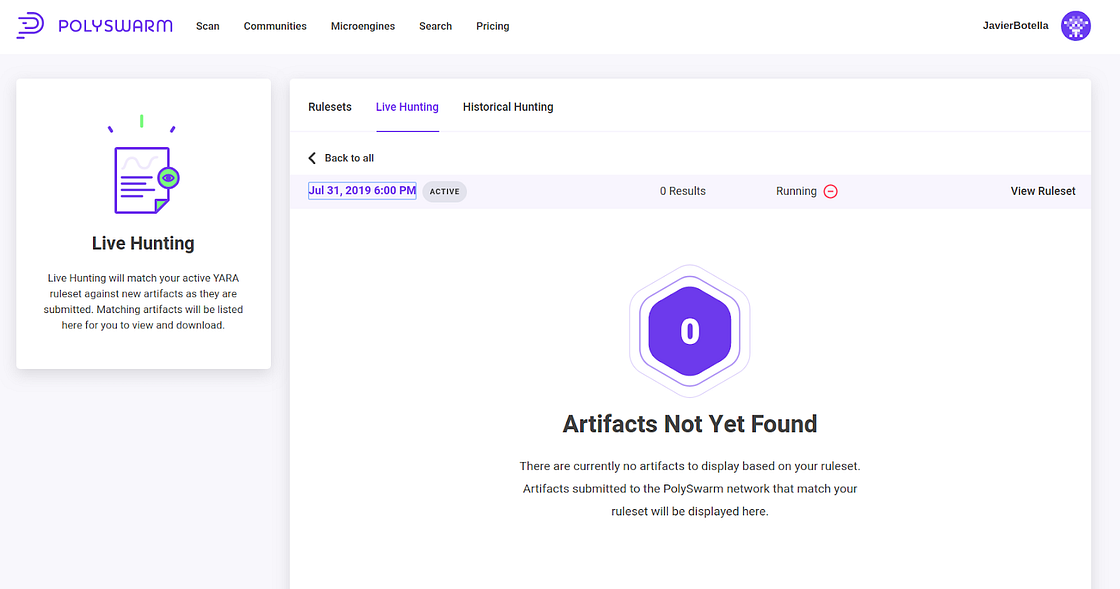Open JavierBotella's profile avatar
Screen dimensions: 1120x589
tap(1075, 26)
